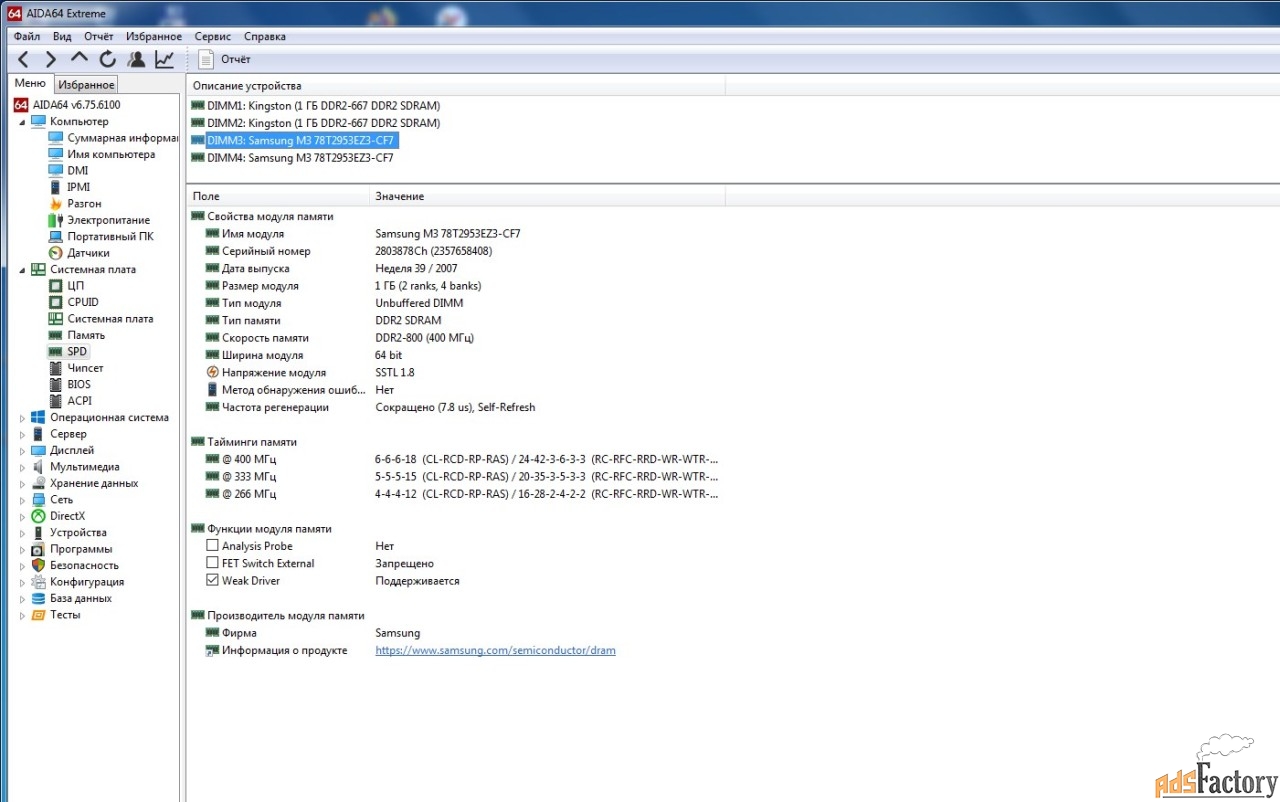Viewport: 1280px width, 802px height.
Task: Open the ЦП processor icon
Action: tap(56, 286)
